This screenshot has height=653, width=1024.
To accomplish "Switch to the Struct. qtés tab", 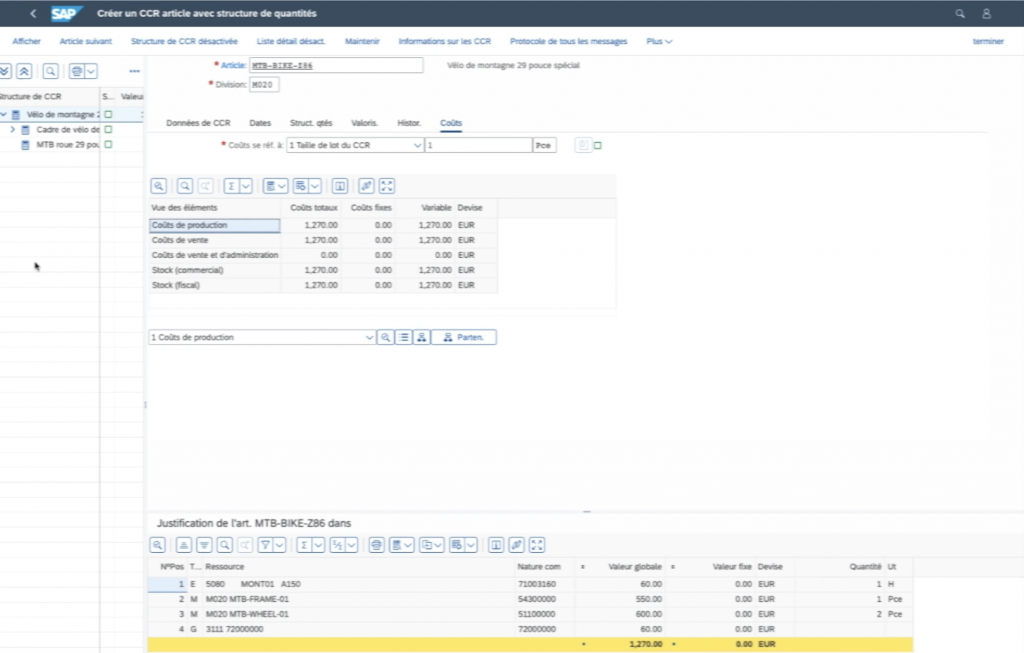I will [310, 123].
